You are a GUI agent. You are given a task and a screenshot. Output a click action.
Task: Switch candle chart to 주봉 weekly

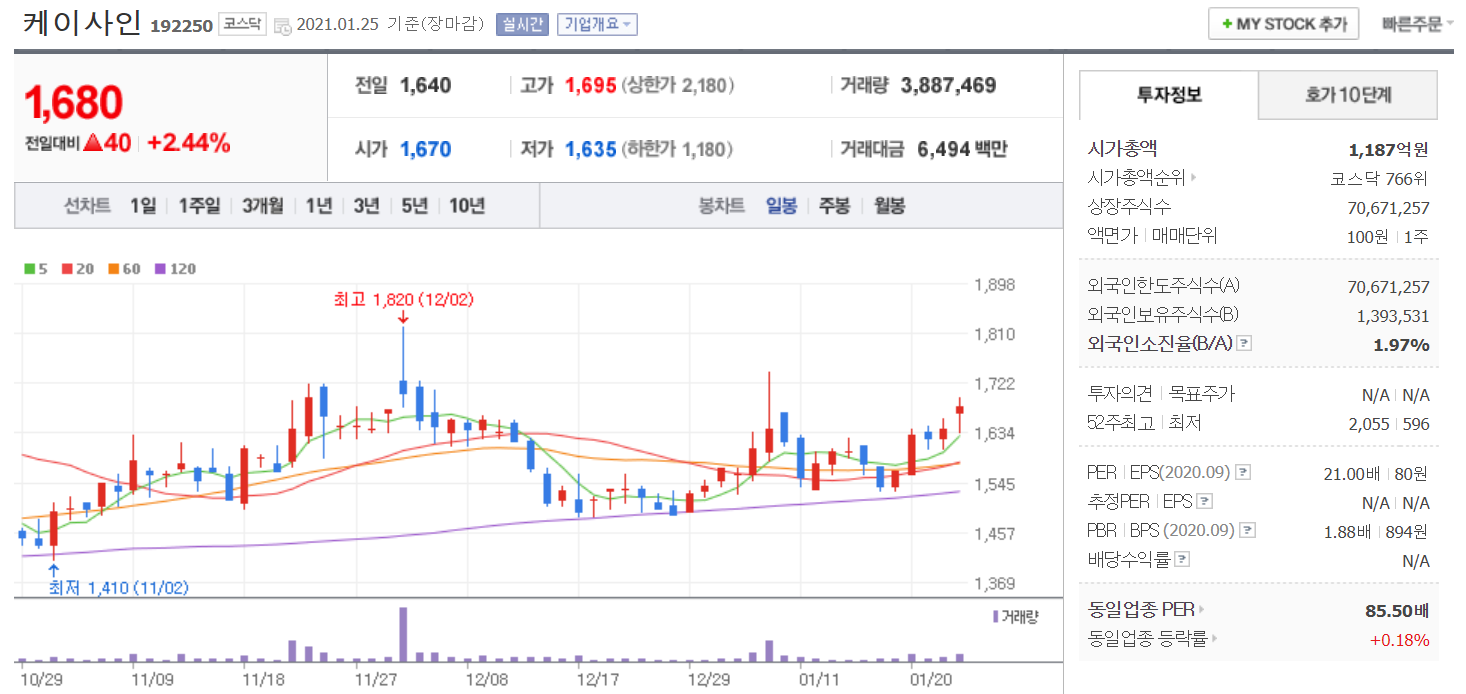(834, 206)
